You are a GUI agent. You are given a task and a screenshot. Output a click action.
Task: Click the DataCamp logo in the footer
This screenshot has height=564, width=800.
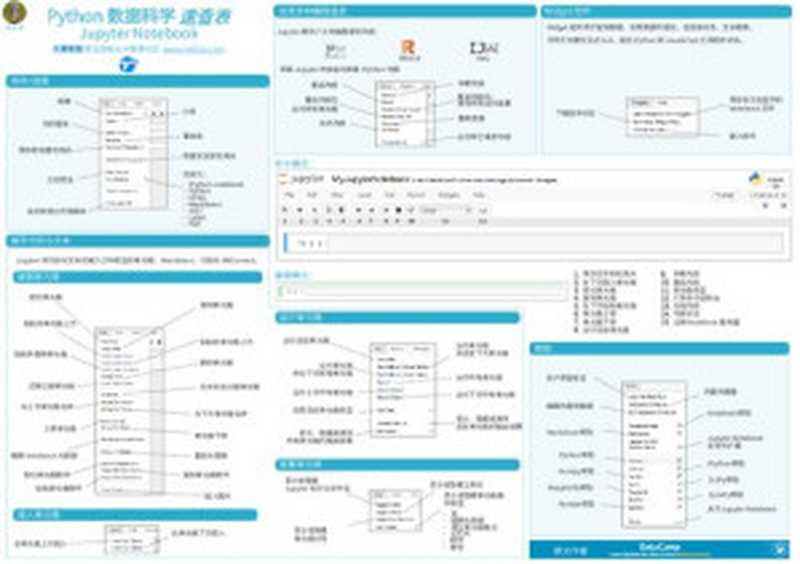pos(659,548)
